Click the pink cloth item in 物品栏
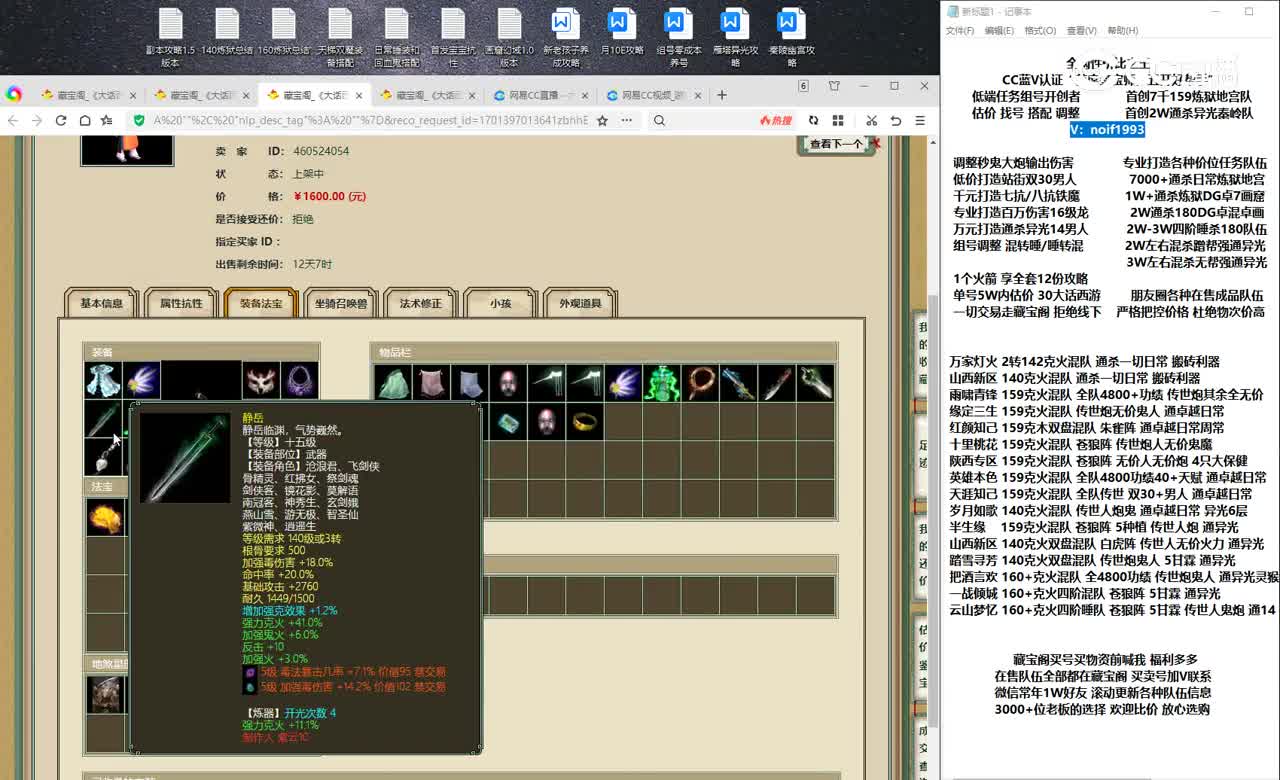The height and width of the screenshot is (780, 1280). [x=431, y=383]
